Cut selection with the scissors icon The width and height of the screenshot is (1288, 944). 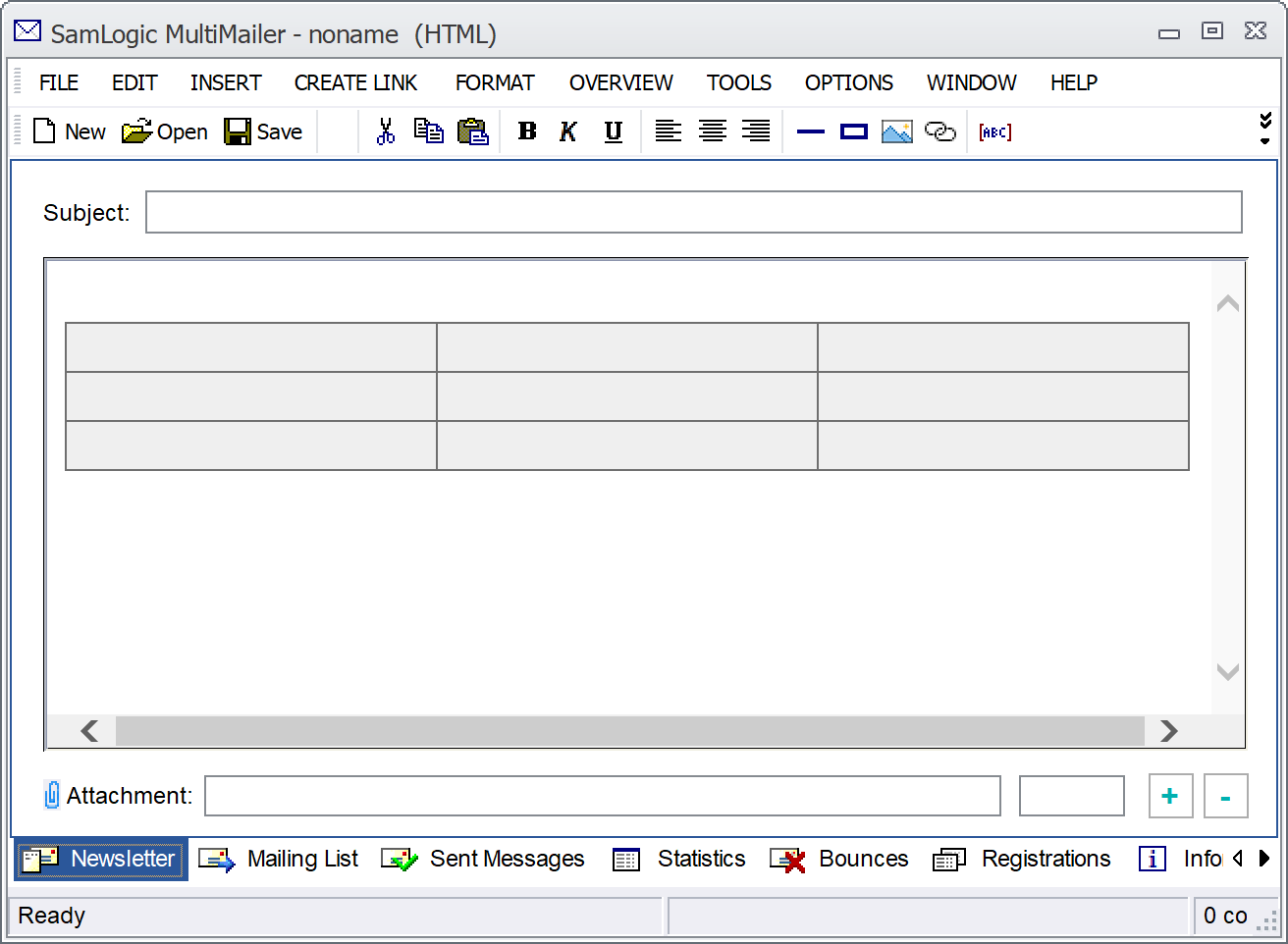(386, 131)
